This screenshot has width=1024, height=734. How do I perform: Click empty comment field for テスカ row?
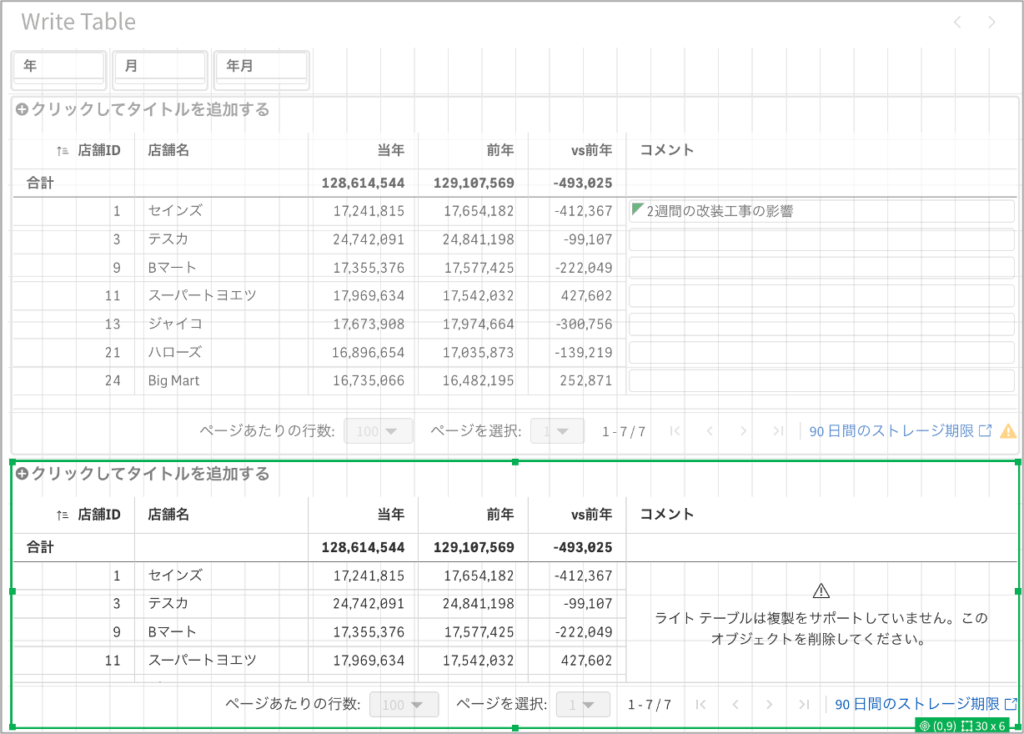[820, 240]
